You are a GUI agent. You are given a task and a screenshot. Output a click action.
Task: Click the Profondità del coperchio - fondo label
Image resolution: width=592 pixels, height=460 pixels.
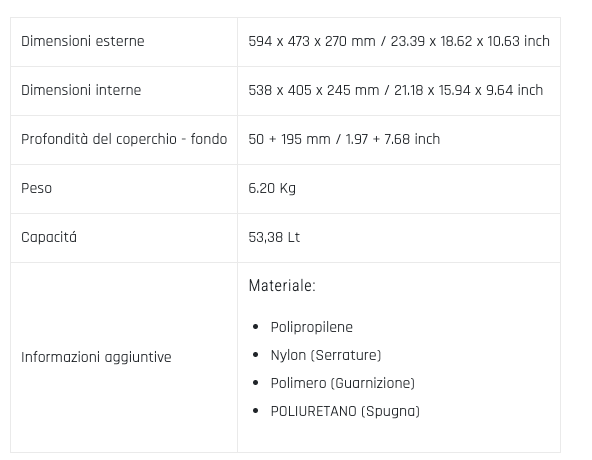tap(124, 139)
